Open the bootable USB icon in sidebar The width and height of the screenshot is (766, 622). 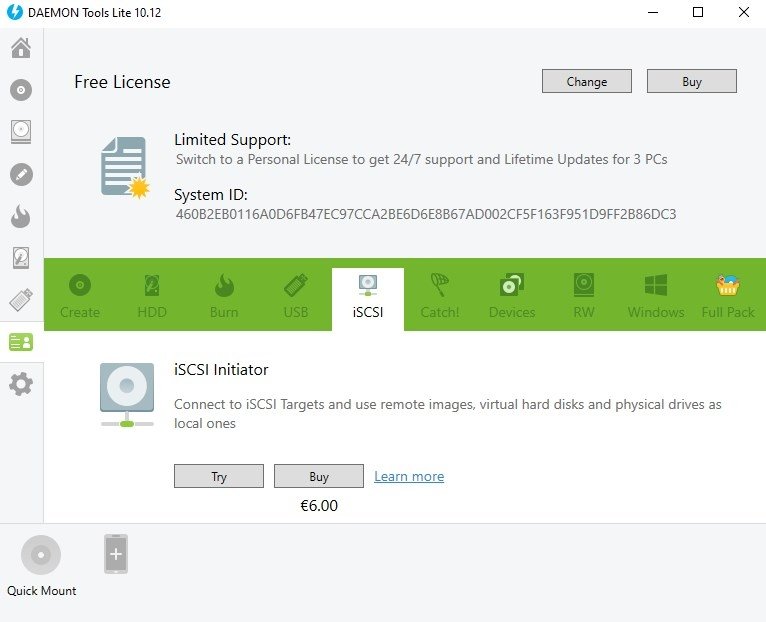[x=21, y=300]
